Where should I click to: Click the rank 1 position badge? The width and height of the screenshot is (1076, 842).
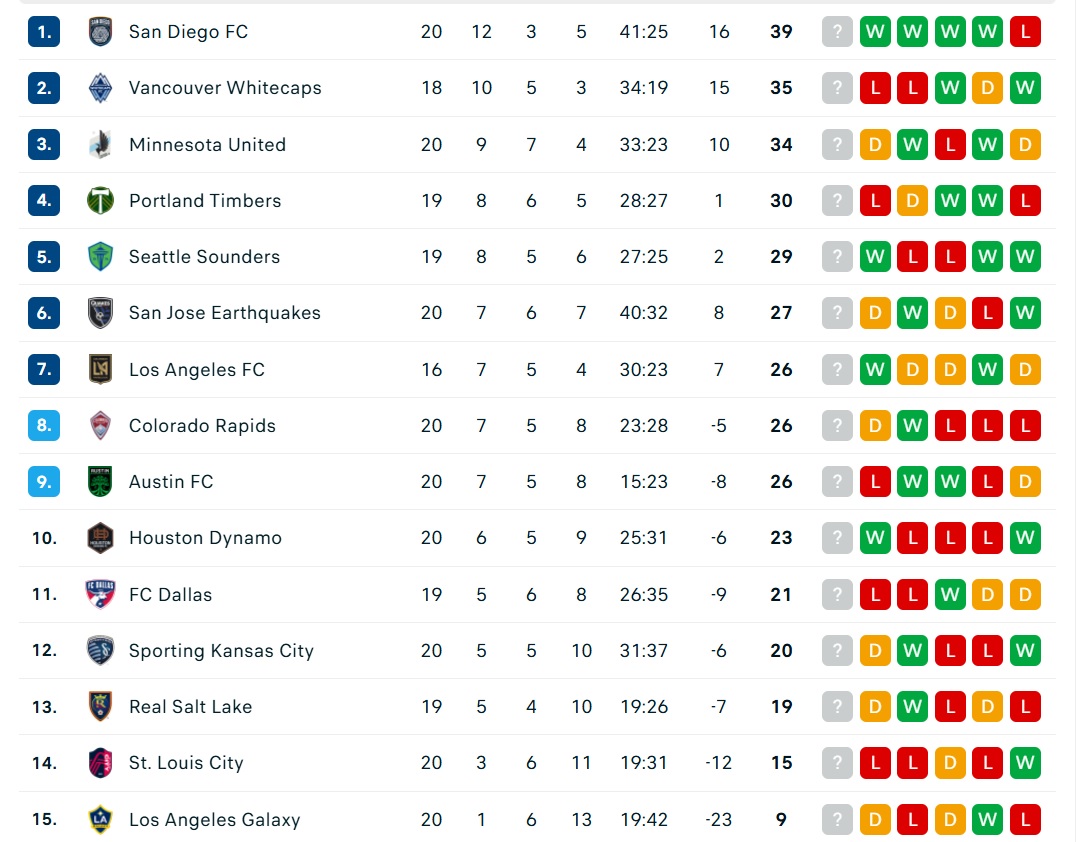[44, 32]
